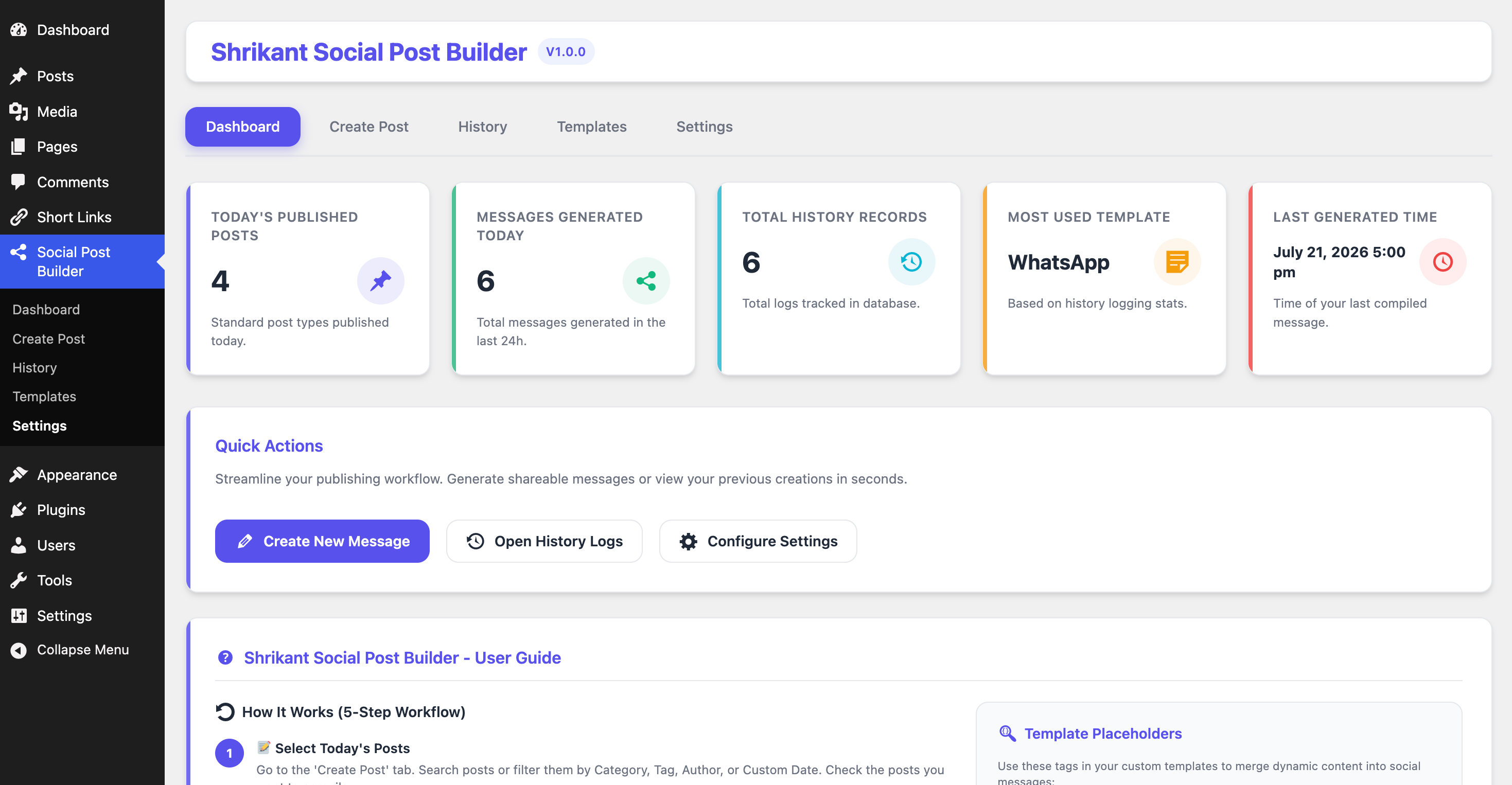Click the Media camera-music icon
This screenshot has width=1512, height=785.
coord(19,112)
